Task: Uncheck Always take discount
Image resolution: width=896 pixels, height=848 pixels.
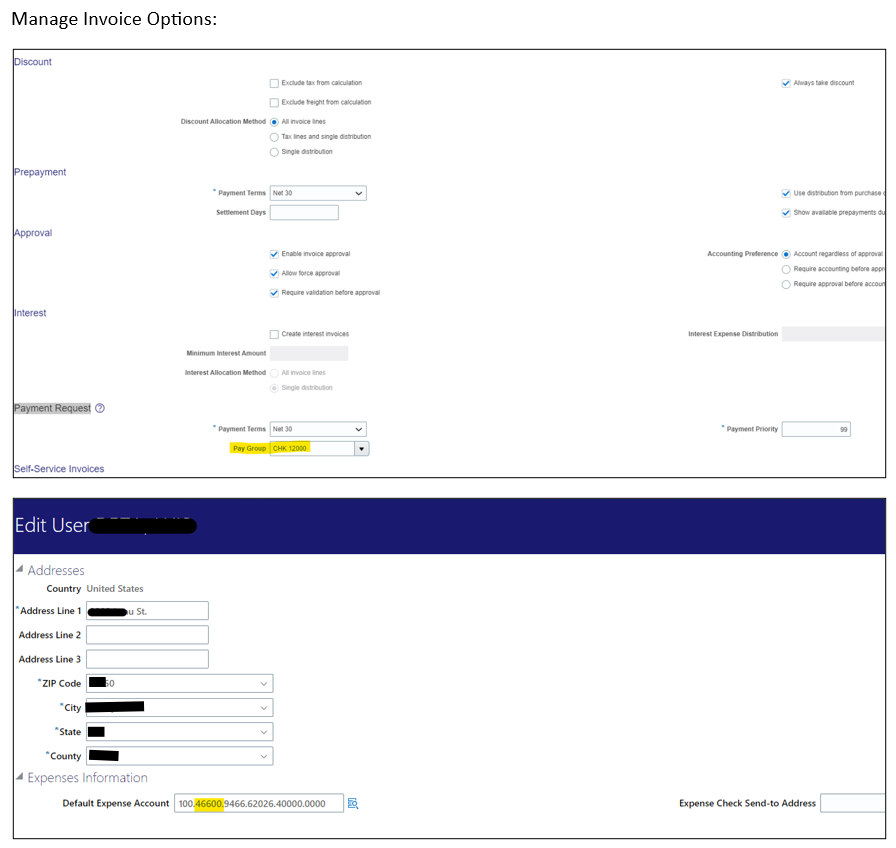Action: pos(786,83)
